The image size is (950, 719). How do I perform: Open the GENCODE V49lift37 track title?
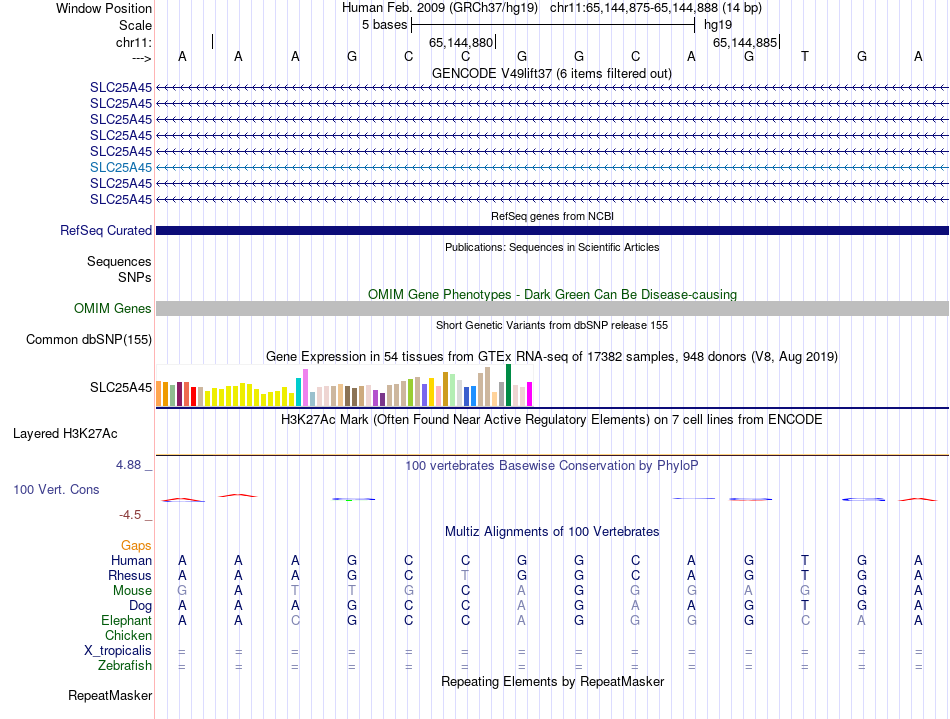pyautogui.click(x=551, y=73)
